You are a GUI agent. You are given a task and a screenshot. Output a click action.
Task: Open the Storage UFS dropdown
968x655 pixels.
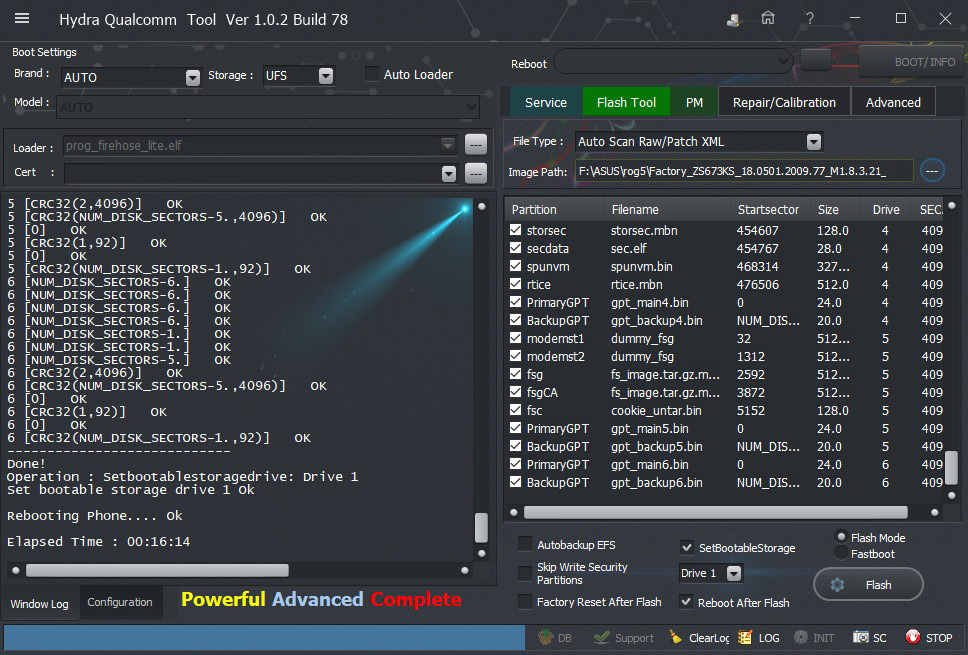[x=326, y=76]
